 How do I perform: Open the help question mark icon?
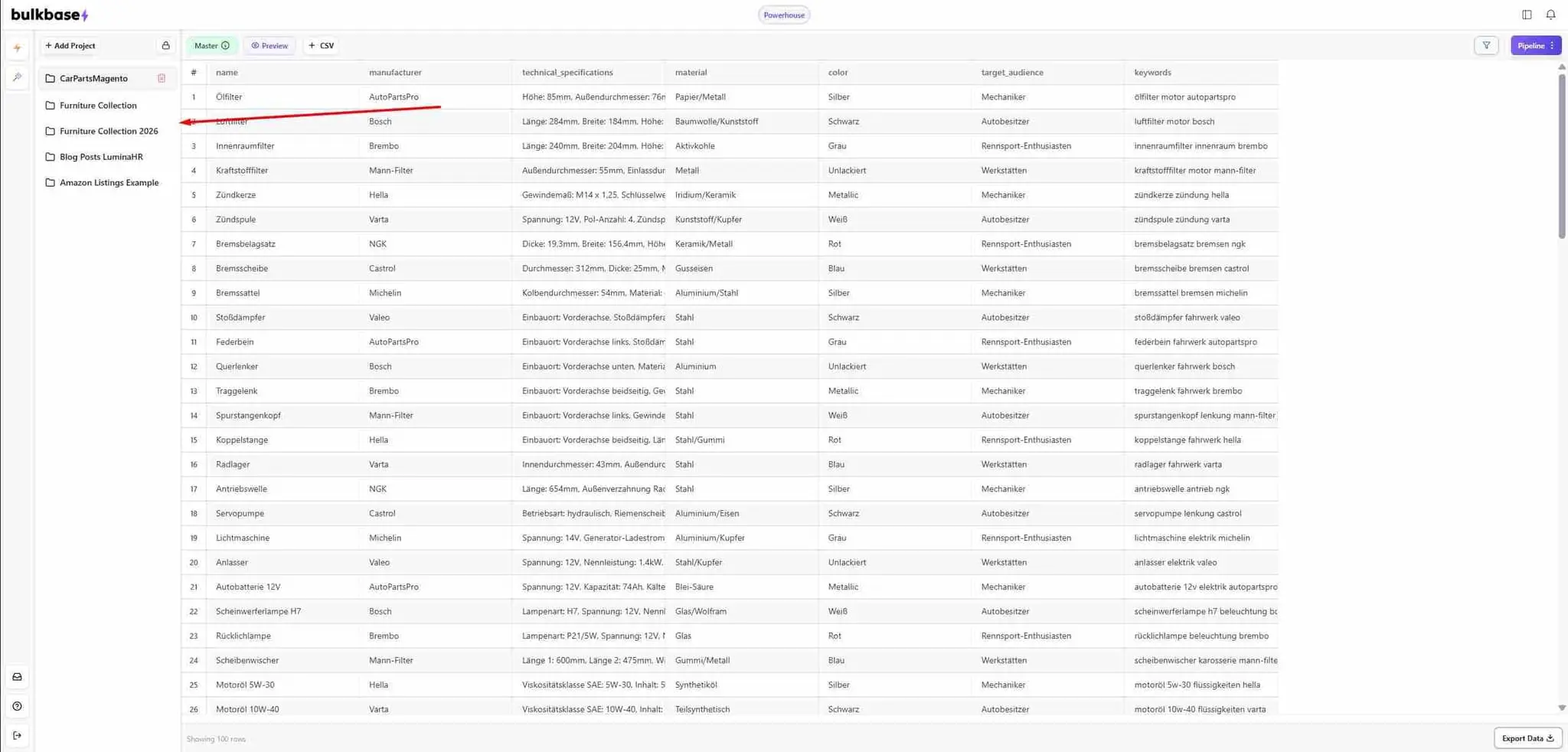pos(17,706)
